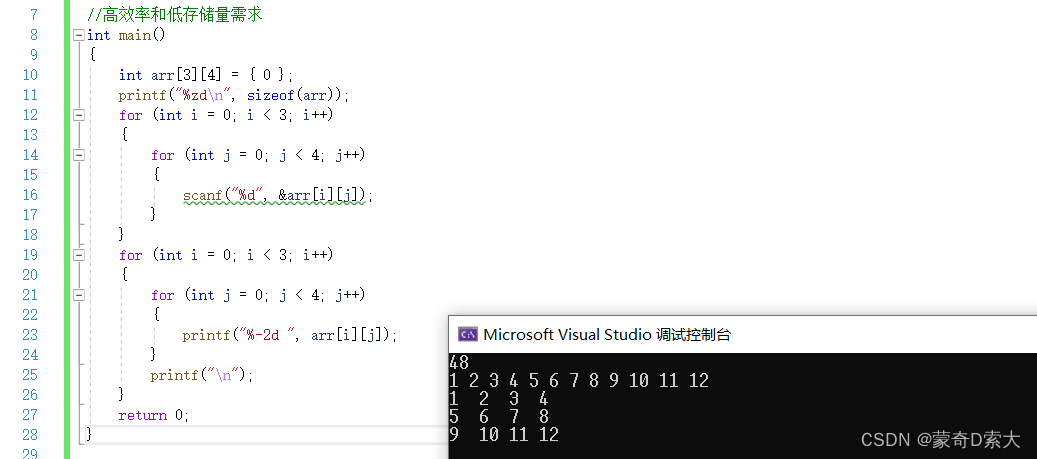The width and height of the screenshot is (1037, 459).
Task: Click the &arr[i][j] argument in scanf
Action: point(321,195)
